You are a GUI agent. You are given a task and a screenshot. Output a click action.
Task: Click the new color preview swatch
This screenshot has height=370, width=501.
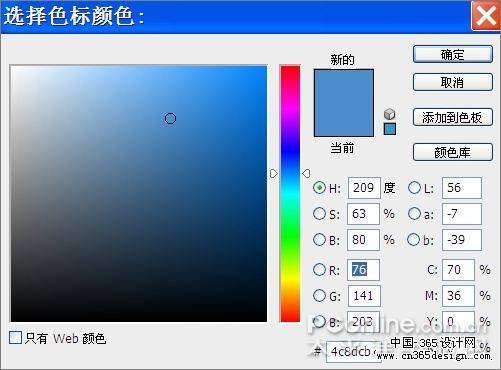tap(344, 86)
